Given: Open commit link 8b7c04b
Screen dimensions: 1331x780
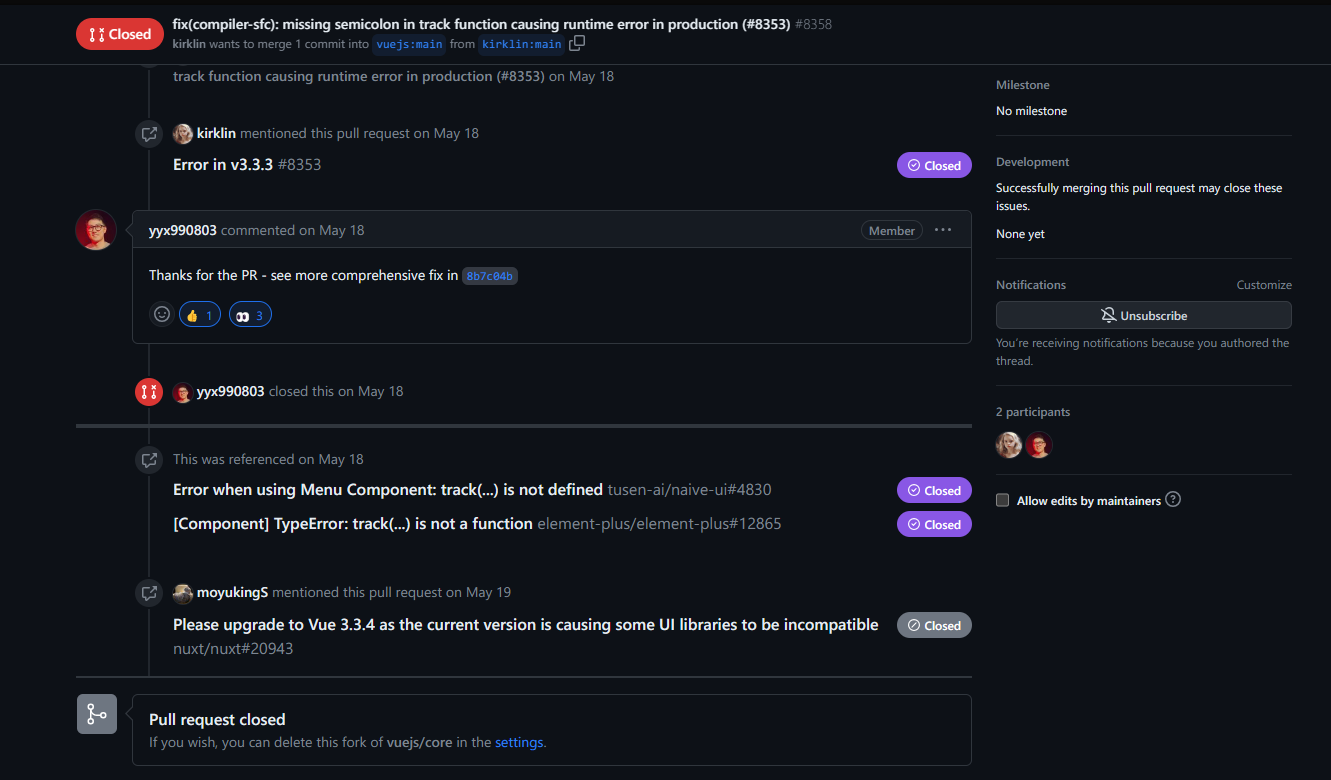Looking at the screenshot, I should [x=490, y=276].
